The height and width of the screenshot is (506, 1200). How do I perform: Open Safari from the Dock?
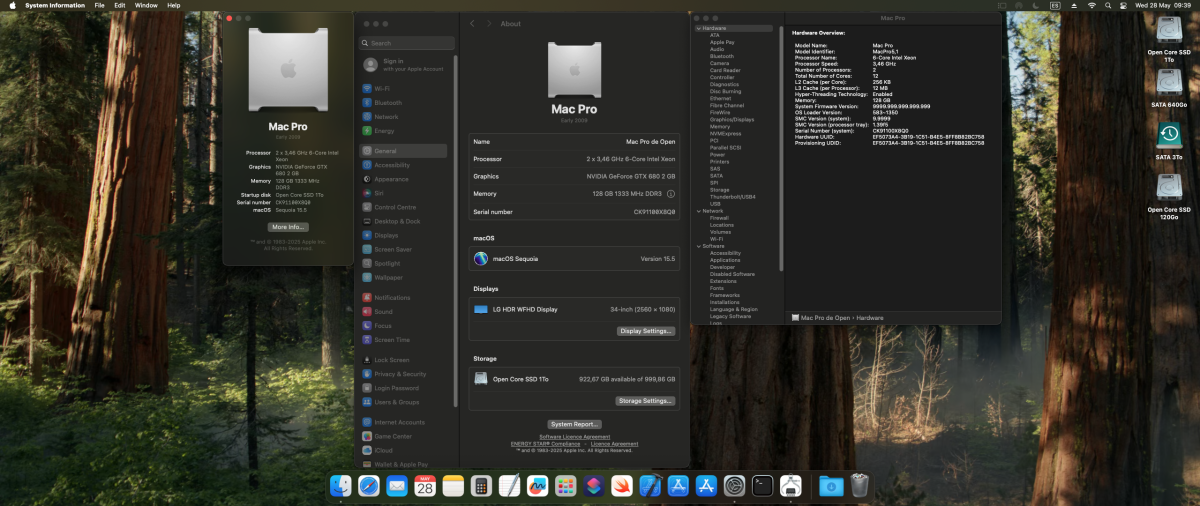pyautogui.click(x=370, y=486)
